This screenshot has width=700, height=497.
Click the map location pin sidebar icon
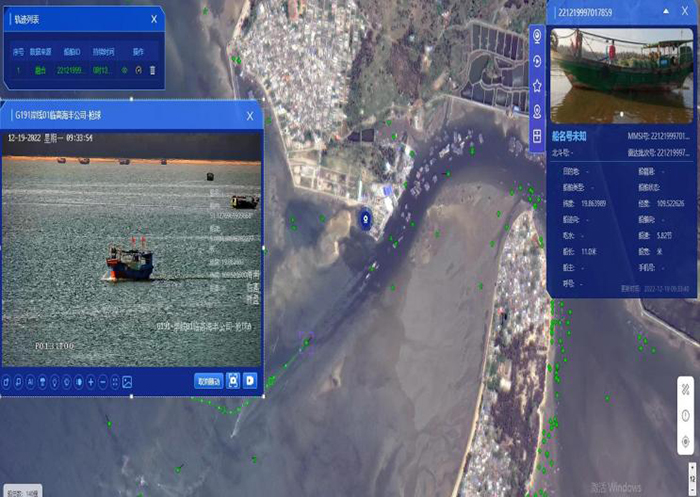537,111
